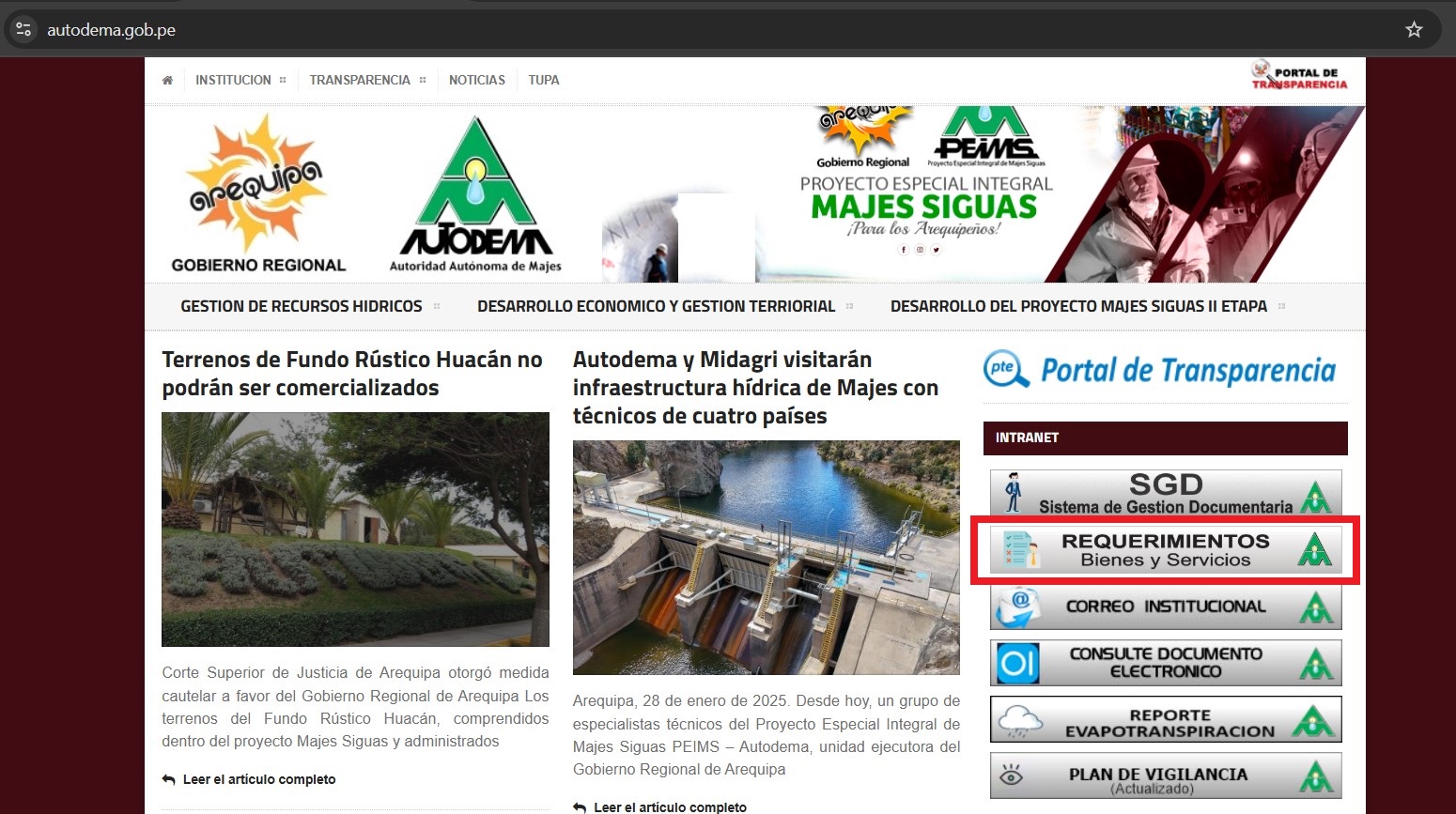Click the 'Corte Superior de Justicia' summary text
The width and height of the screenshot is (1456, 814).
pos(355,707)
